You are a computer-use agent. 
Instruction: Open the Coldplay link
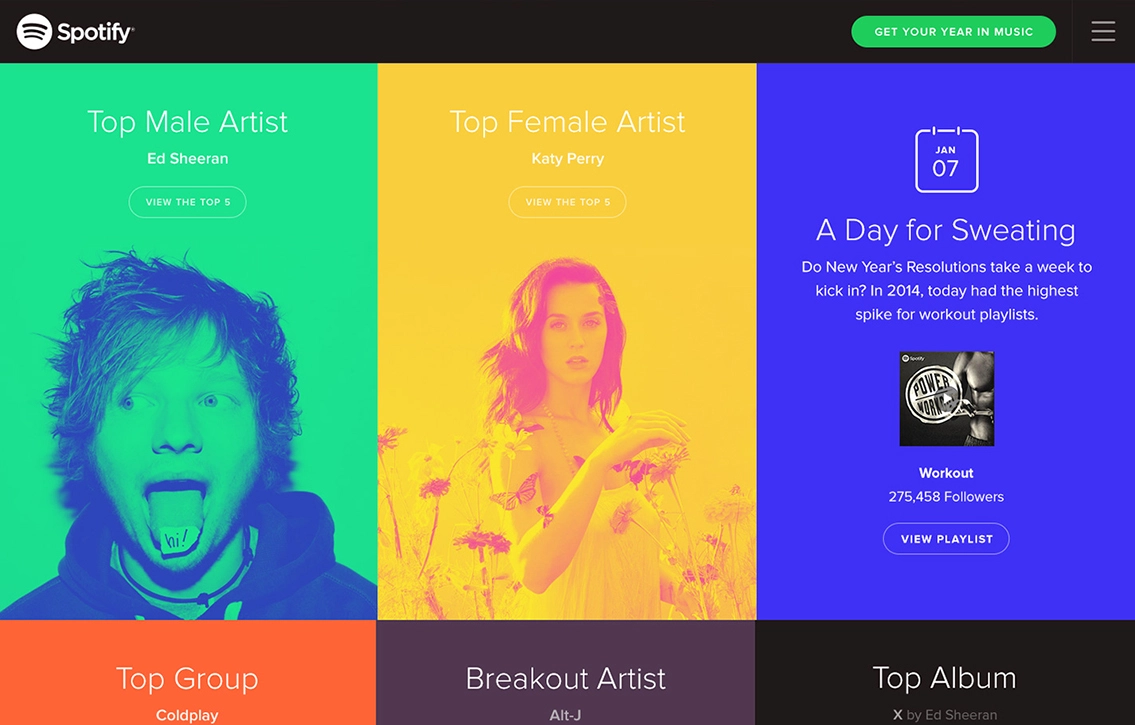click(187, 715)
